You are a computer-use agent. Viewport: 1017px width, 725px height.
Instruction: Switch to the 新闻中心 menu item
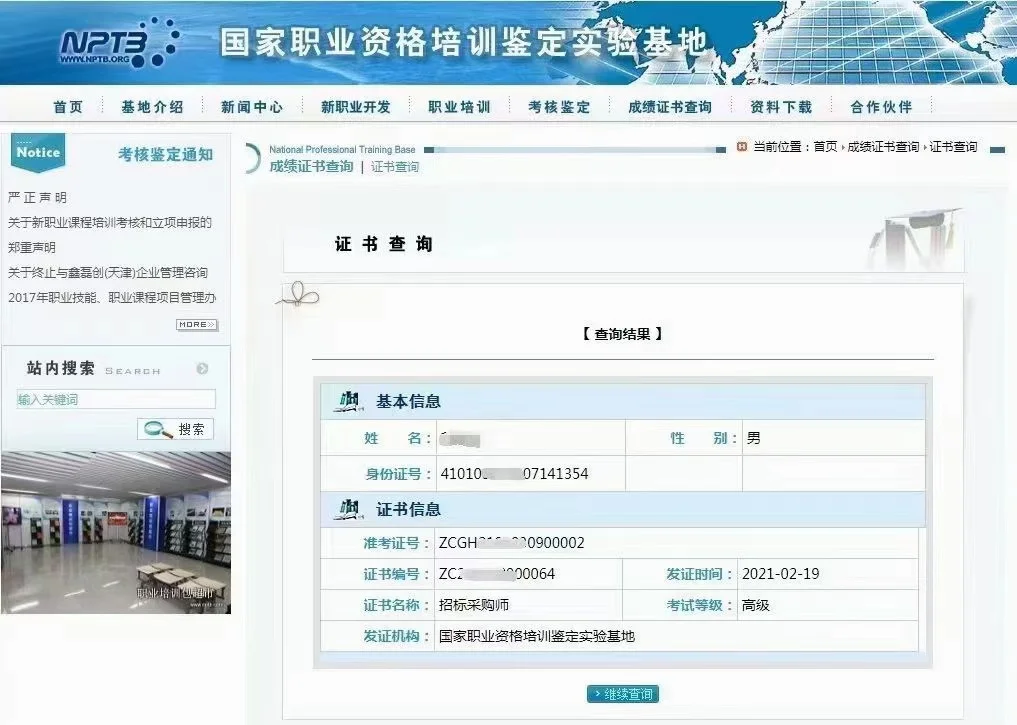click(250, 105)
